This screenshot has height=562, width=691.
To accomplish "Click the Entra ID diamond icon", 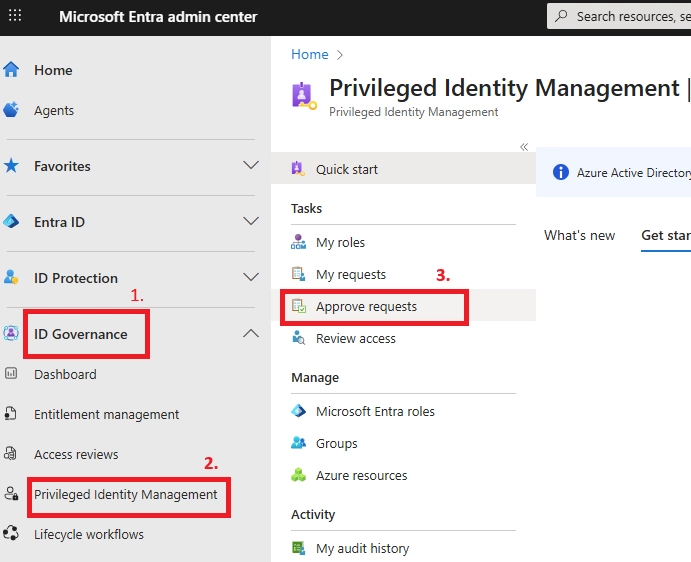I will coord(11,221).
